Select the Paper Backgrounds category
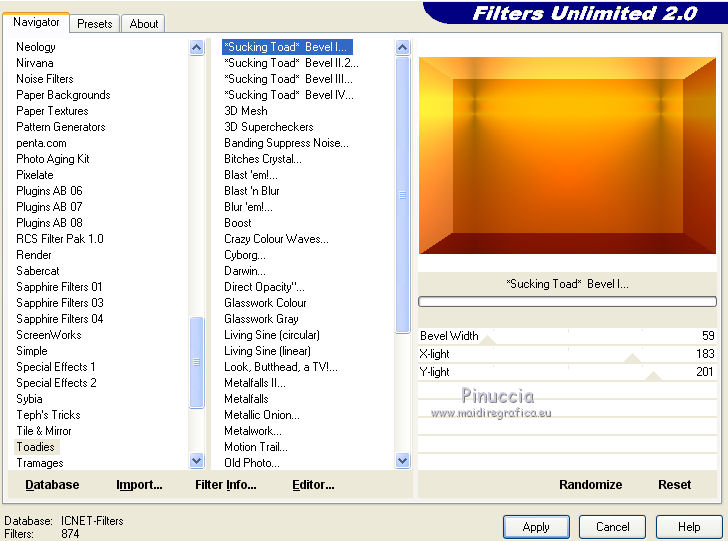The height and width of the screenshot is (541, 728). (63, 95)
